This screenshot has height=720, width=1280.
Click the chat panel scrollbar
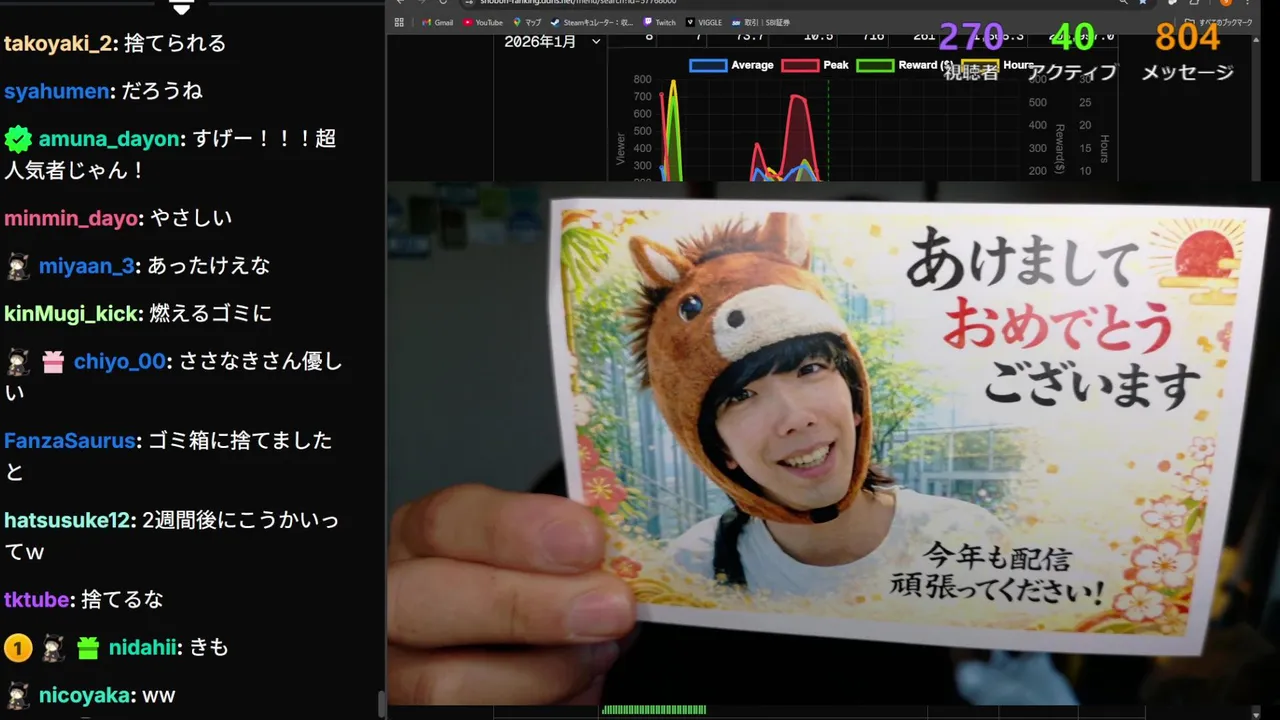click(x=381, y=704)
